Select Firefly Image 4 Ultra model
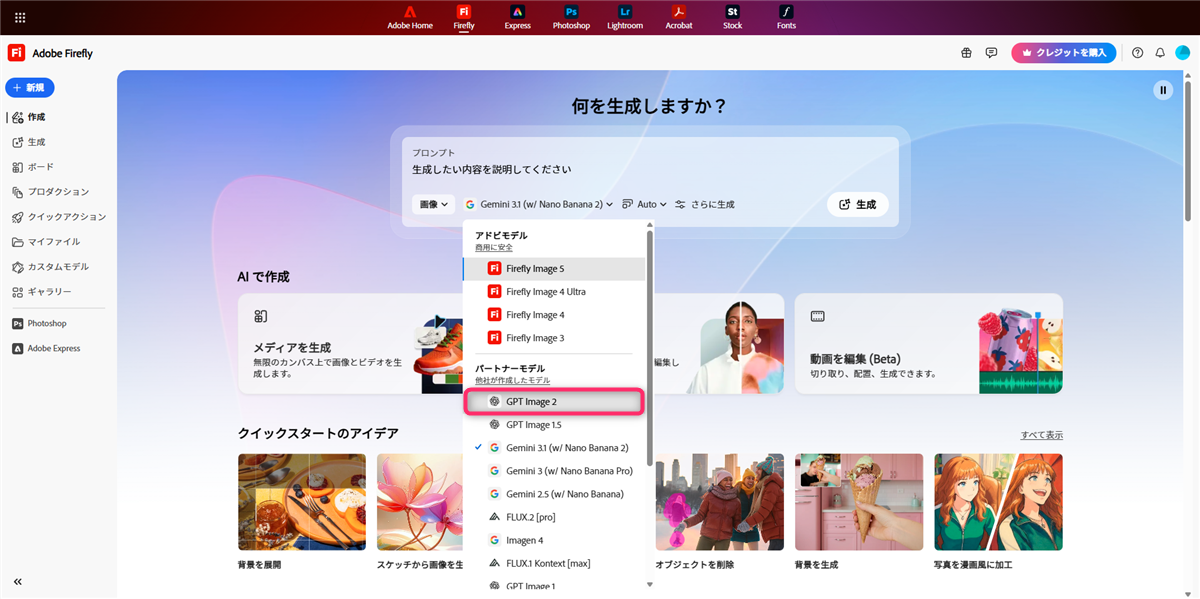Viewport: 1200px width, 599px height. 545,292
